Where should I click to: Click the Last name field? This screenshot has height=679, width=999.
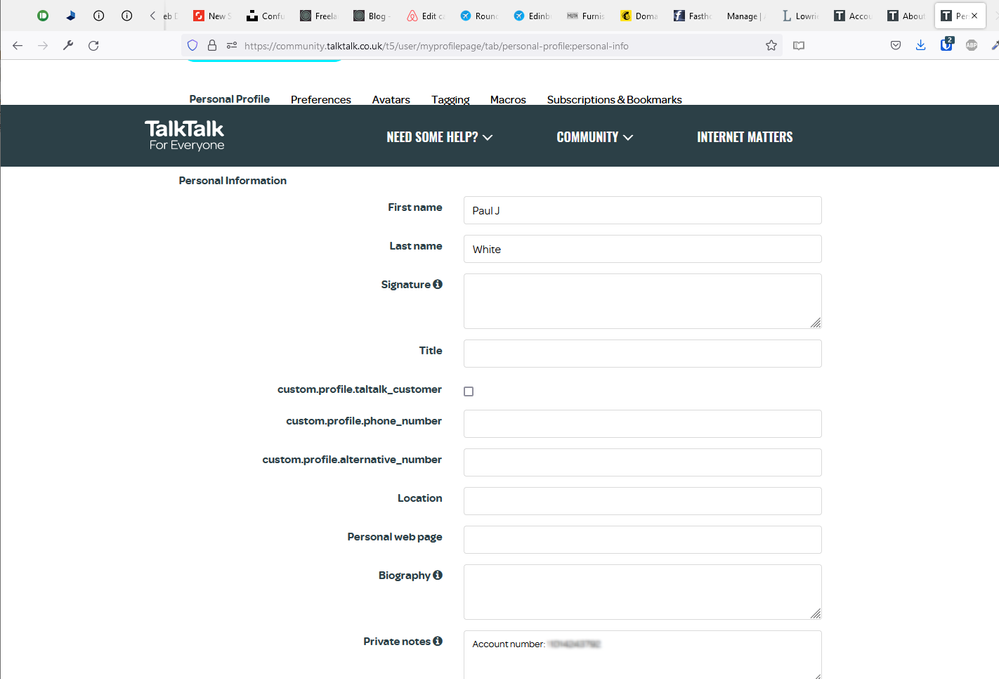[x=642, y=249]
